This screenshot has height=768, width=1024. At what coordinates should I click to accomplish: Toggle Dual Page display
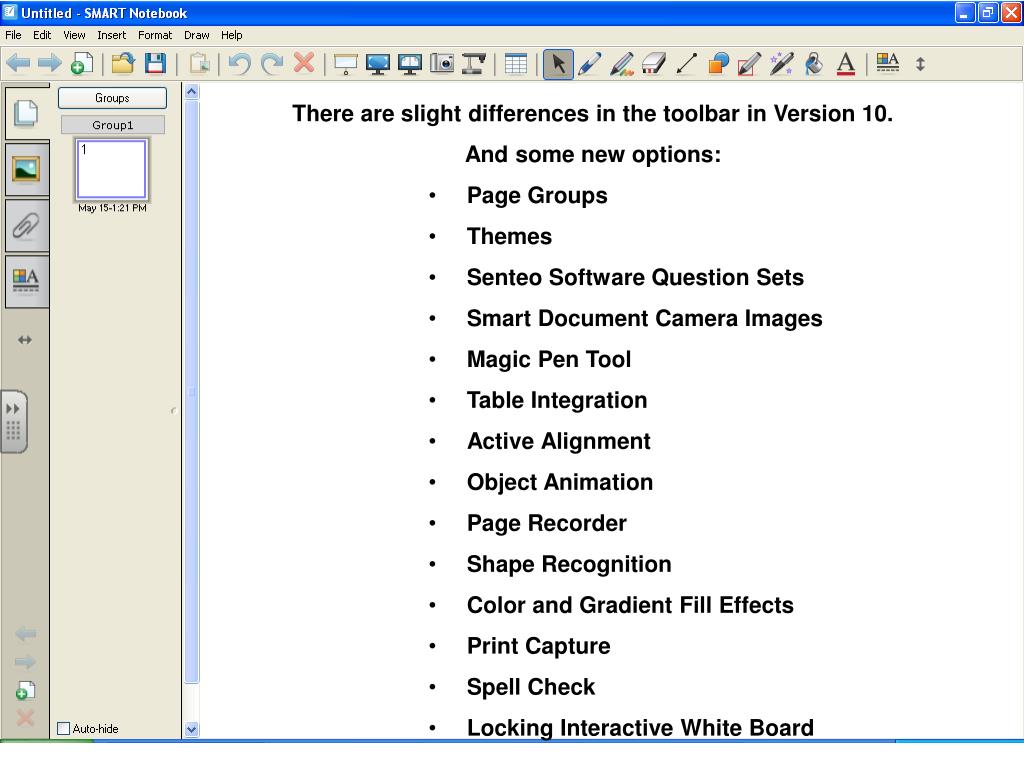(409, 64)
